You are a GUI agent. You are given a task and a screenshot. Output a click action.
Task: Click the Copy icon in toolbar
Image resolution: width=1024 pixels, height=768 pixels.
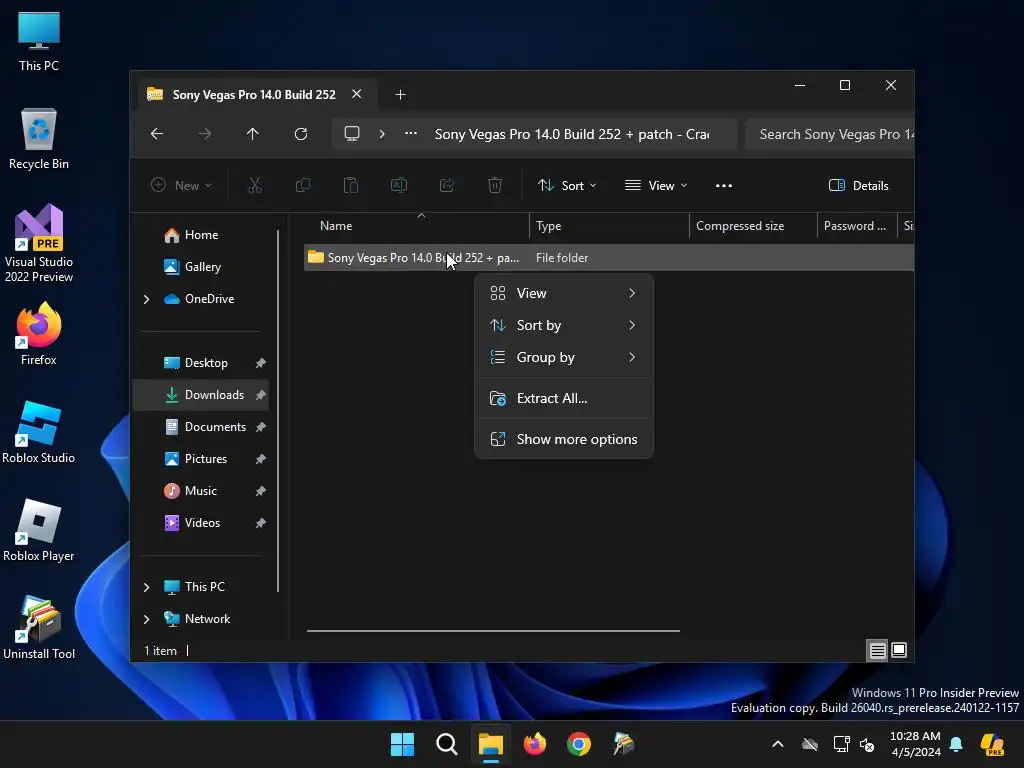click(302, 185)
